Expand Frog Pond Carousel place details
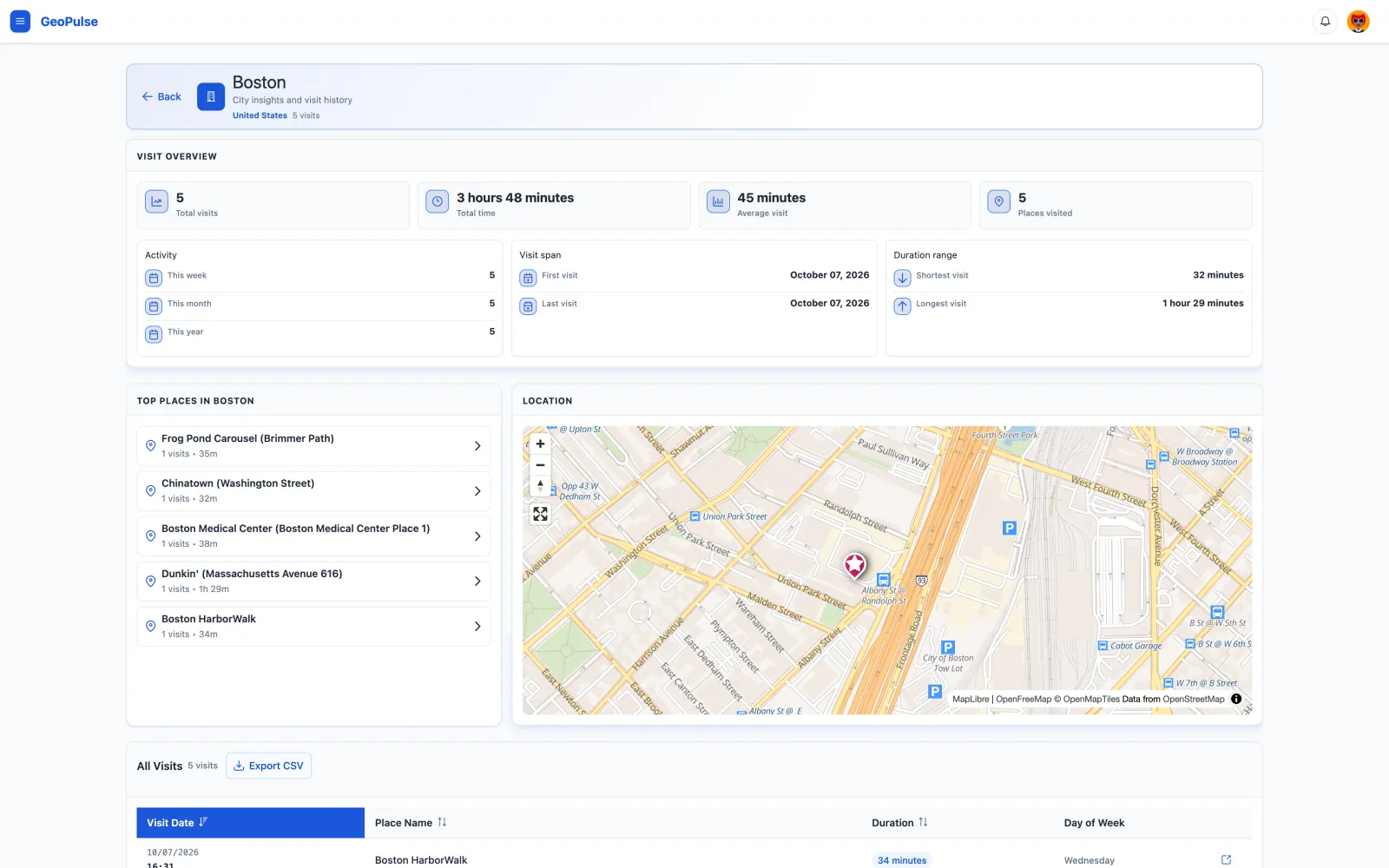The image size is (1389, 868). click(x=477, y=446)
